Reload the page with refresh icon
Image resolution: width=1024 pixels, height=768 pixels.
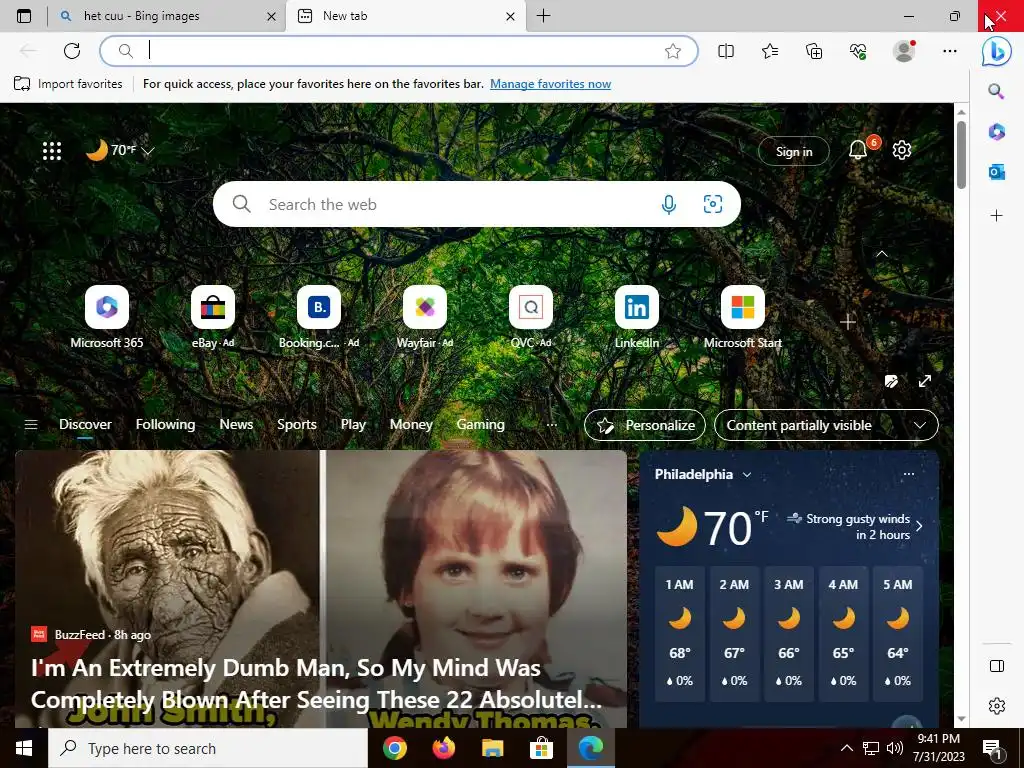(x=72, y=51)
